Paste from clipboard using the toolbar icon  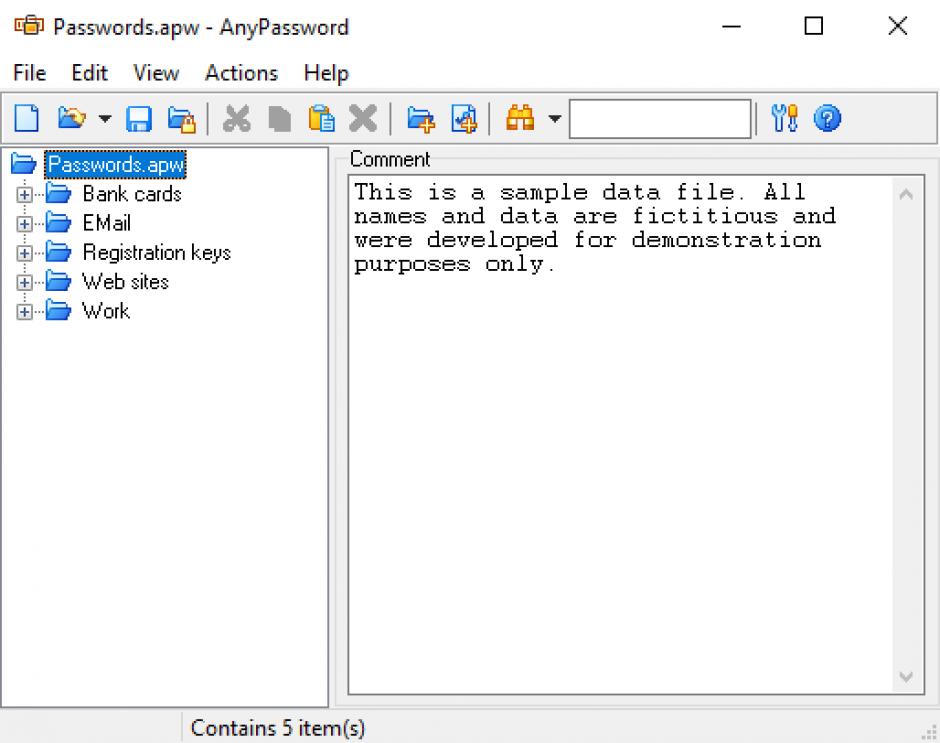[321, 118]
